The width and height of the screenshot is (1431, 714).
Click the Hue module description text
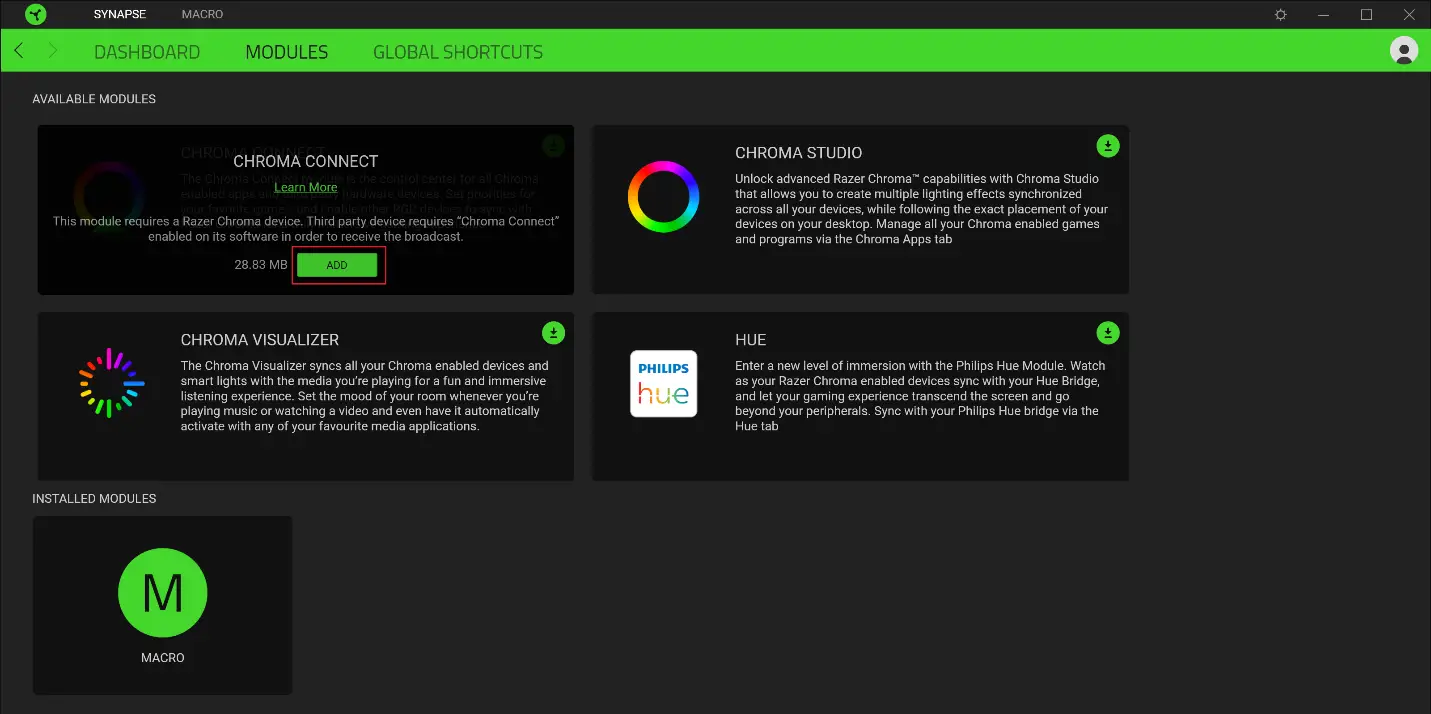(x=920, y=396)
